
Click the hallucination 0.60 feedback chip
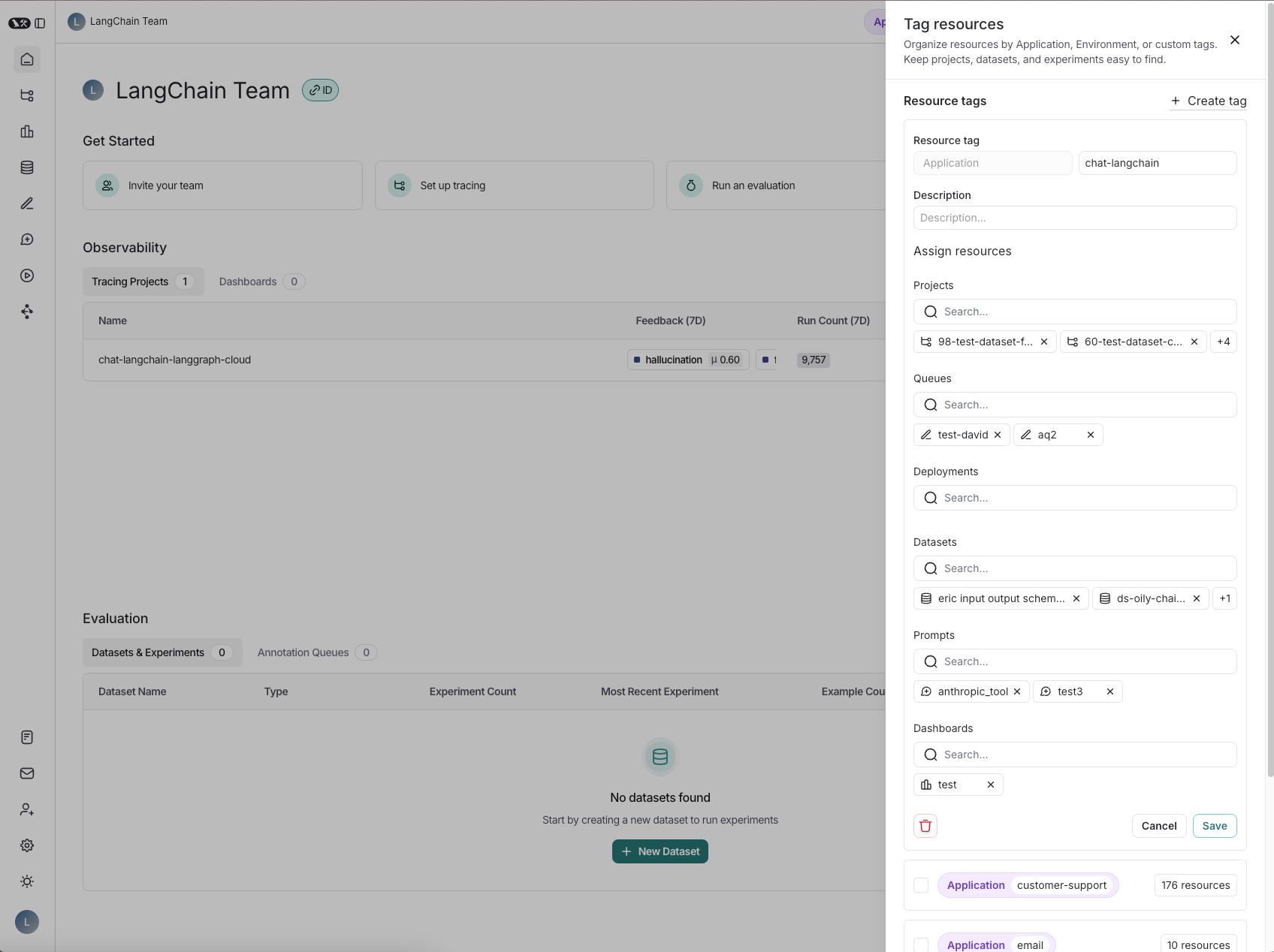point(688,360)
